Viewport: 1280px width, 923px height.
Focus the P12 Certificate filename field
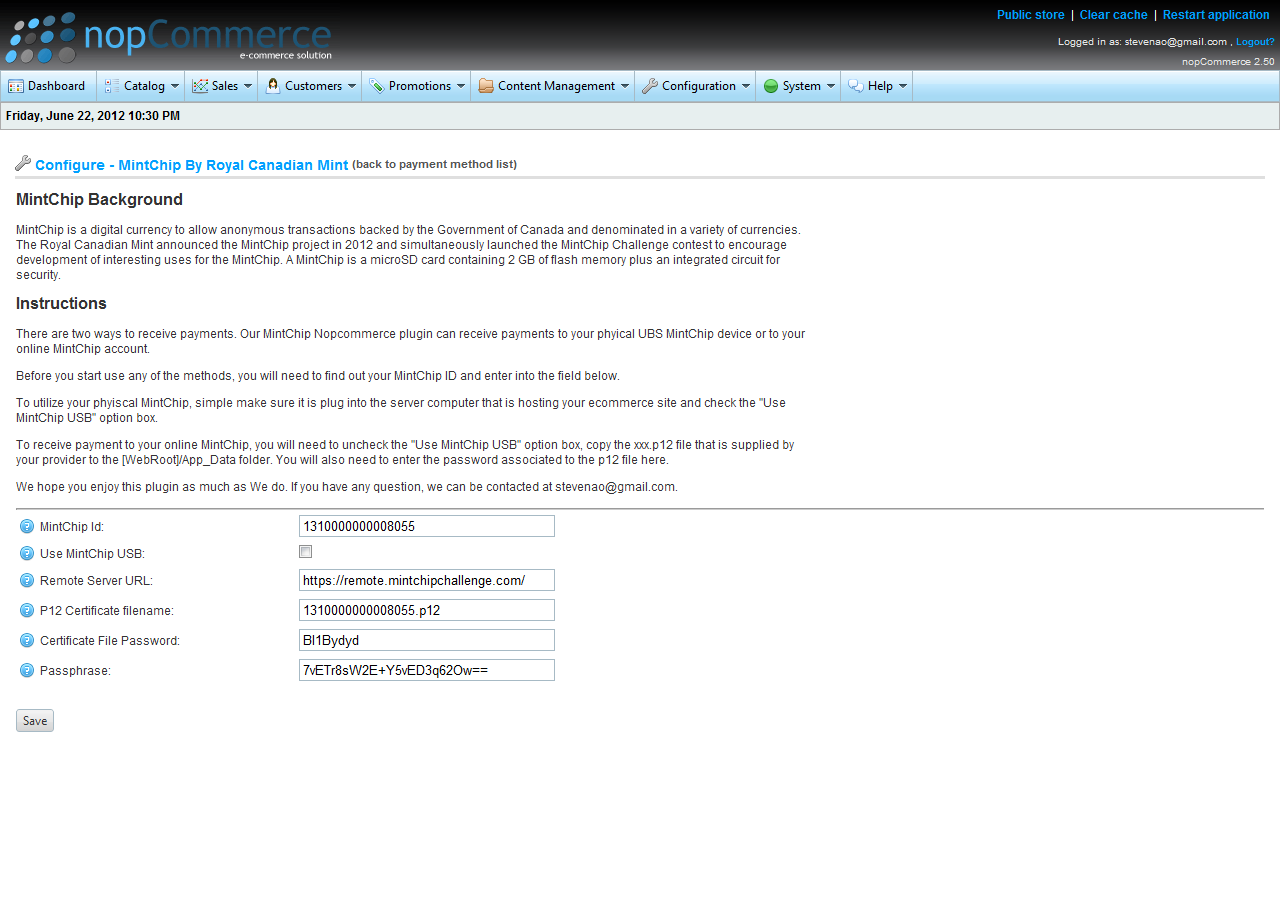427,610
